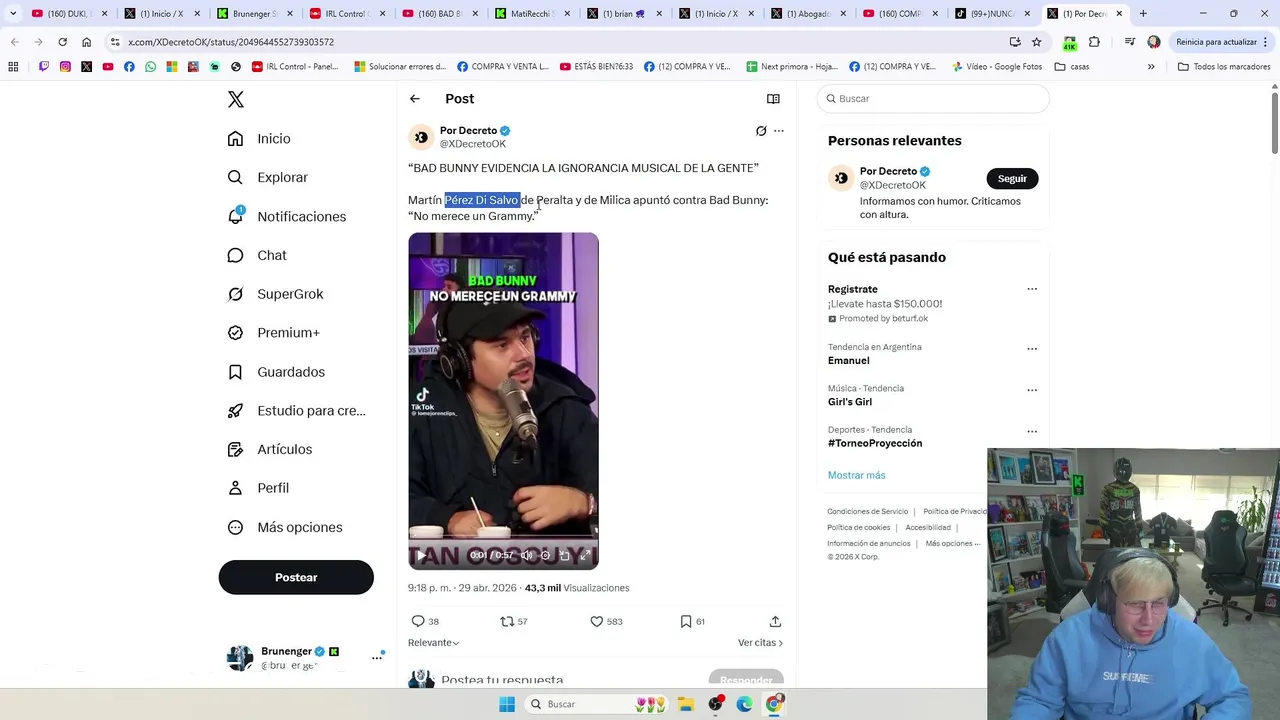Open options for Emanuel trend
This screenshot has width=1280, height=720.
tap(1032, 349)
